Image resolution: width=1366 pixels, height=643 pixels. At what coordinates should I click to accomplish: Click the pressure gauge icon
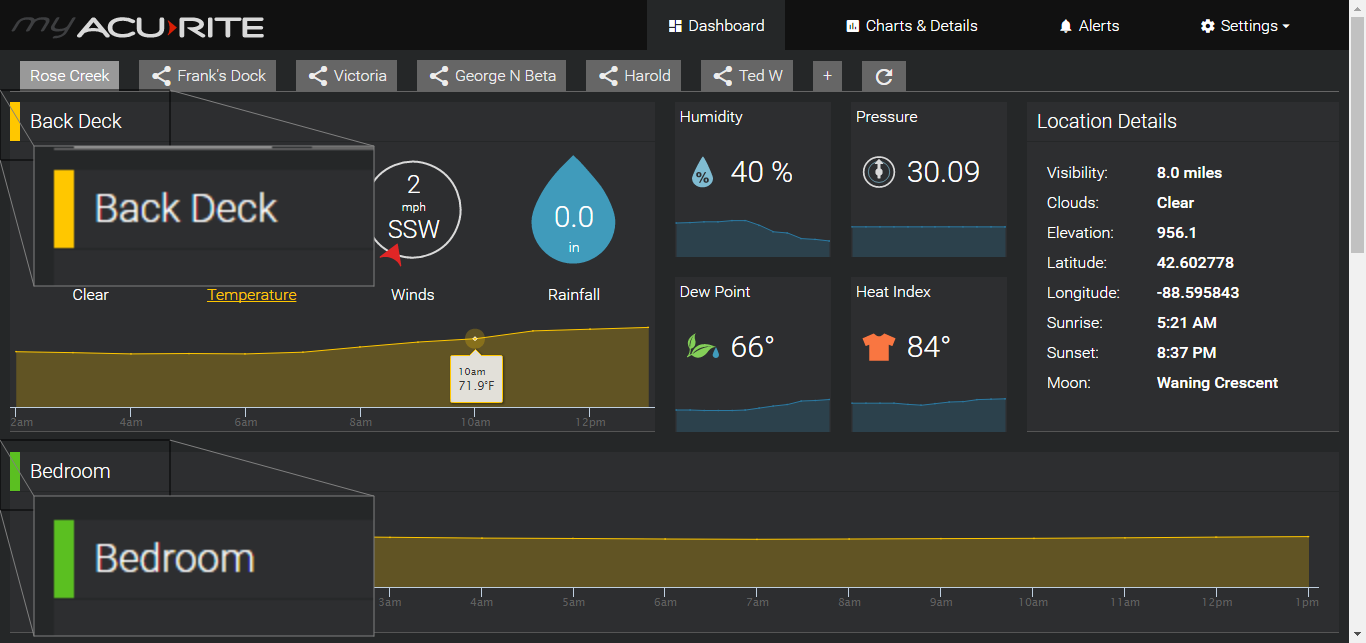click(x=878, y=172)
